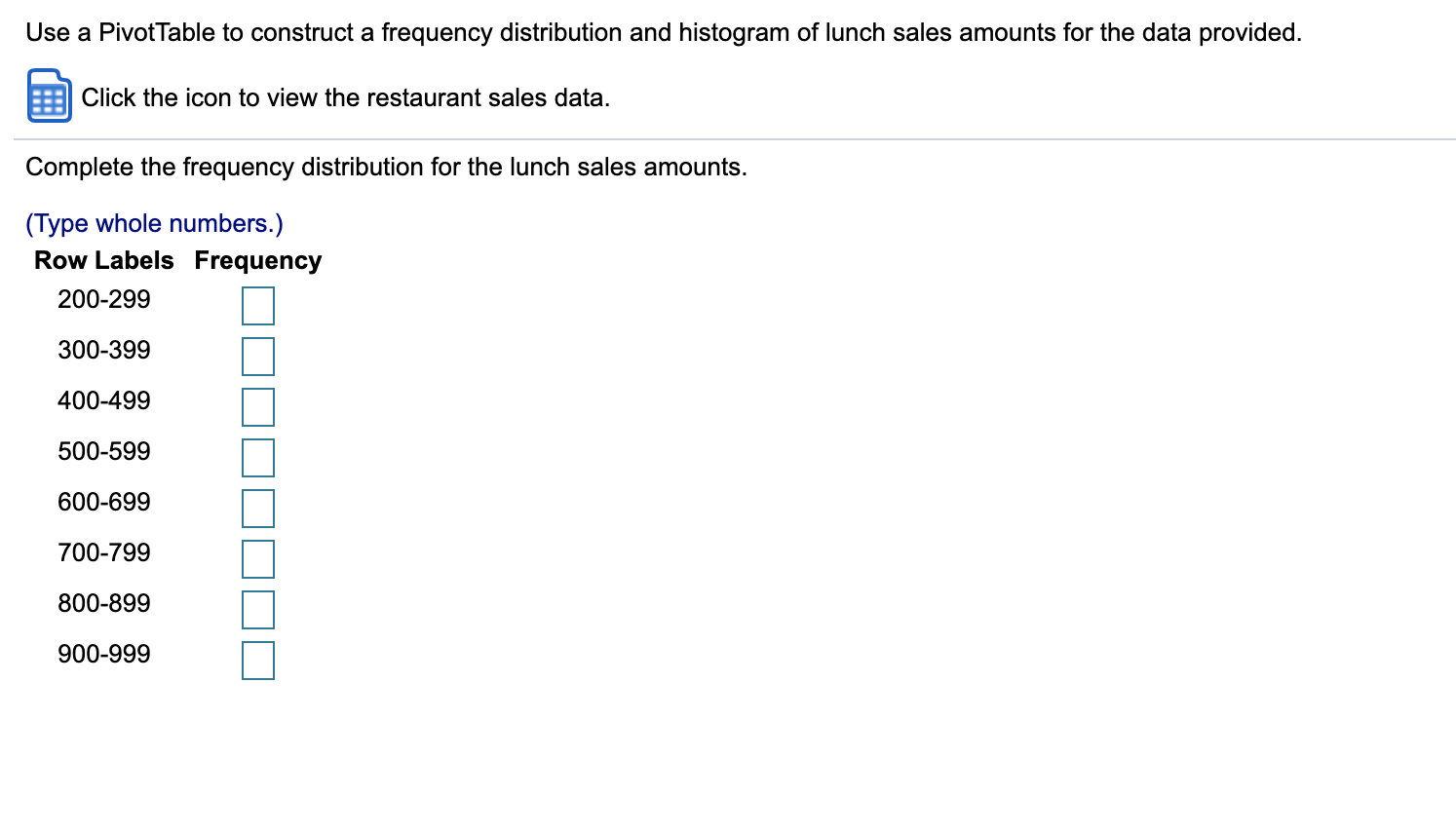
Task: Select the 200-299 row label
Action: tap(104, 300)
